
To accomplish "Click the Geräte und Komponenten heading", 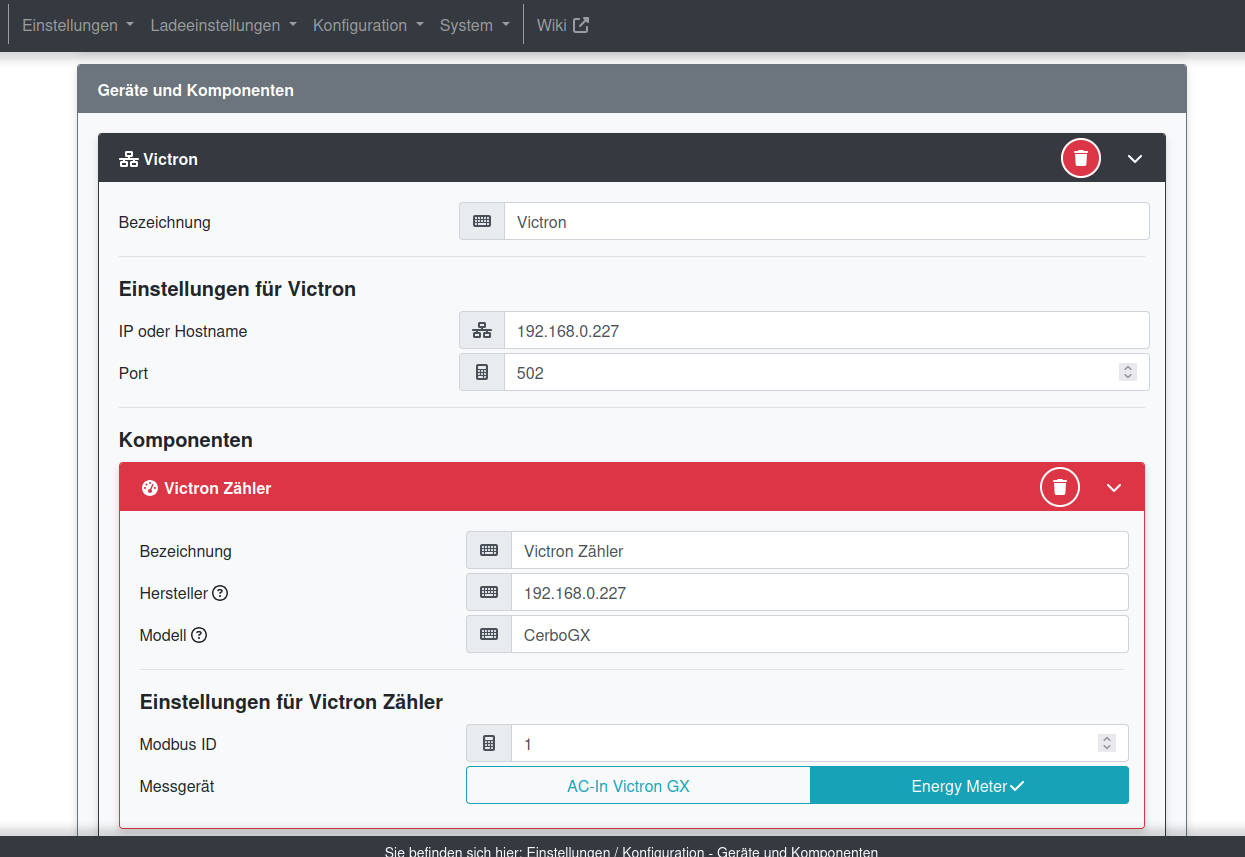I will pos(196,90).
